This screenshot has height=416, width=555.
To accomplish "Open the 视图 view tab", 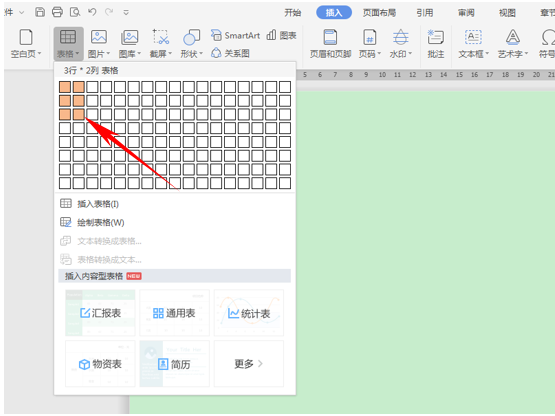I will pos(507,13).
